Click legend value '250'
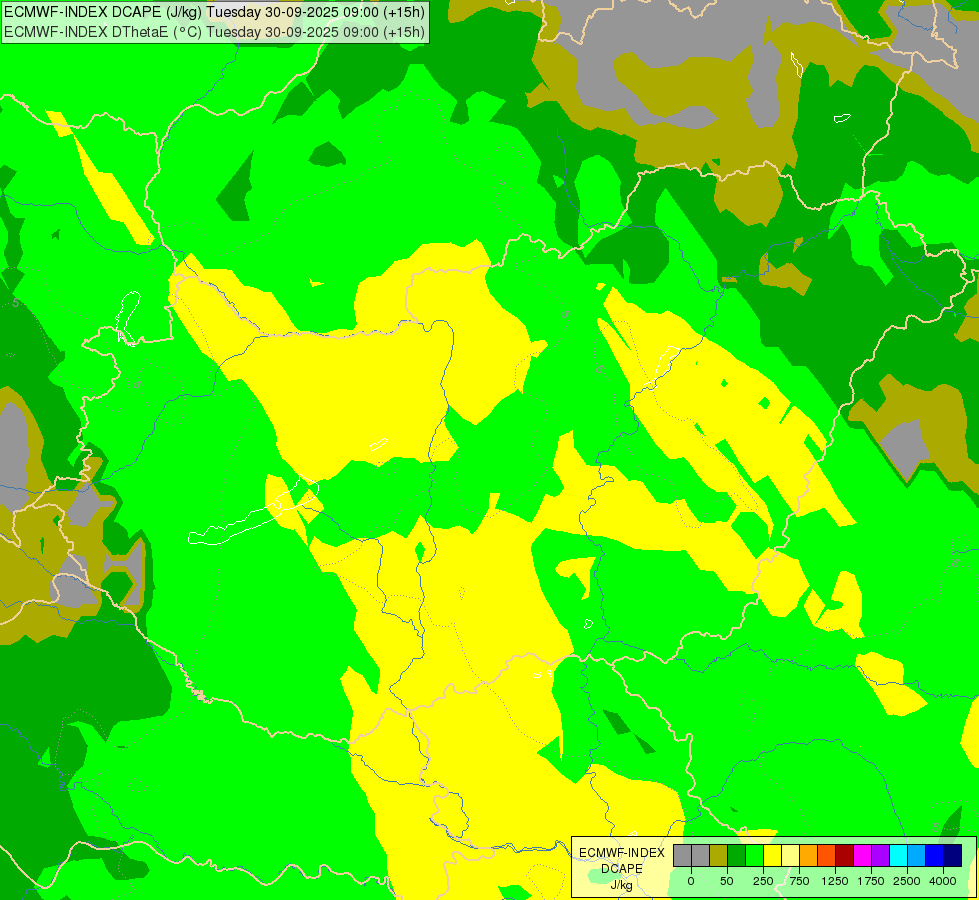The width and height of the screenshot is (979, 900). (x=763, y=881)
